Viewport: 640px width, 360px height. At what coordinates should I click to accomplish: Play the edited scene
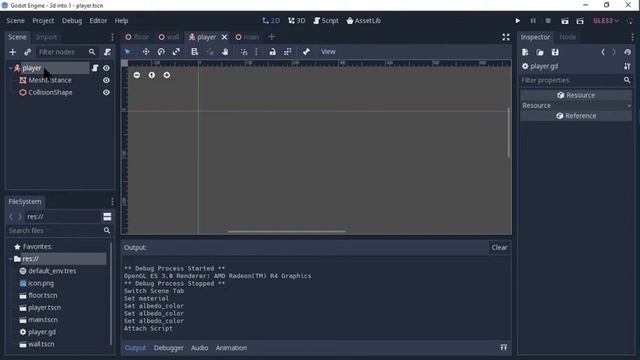(x=564, y=21)
